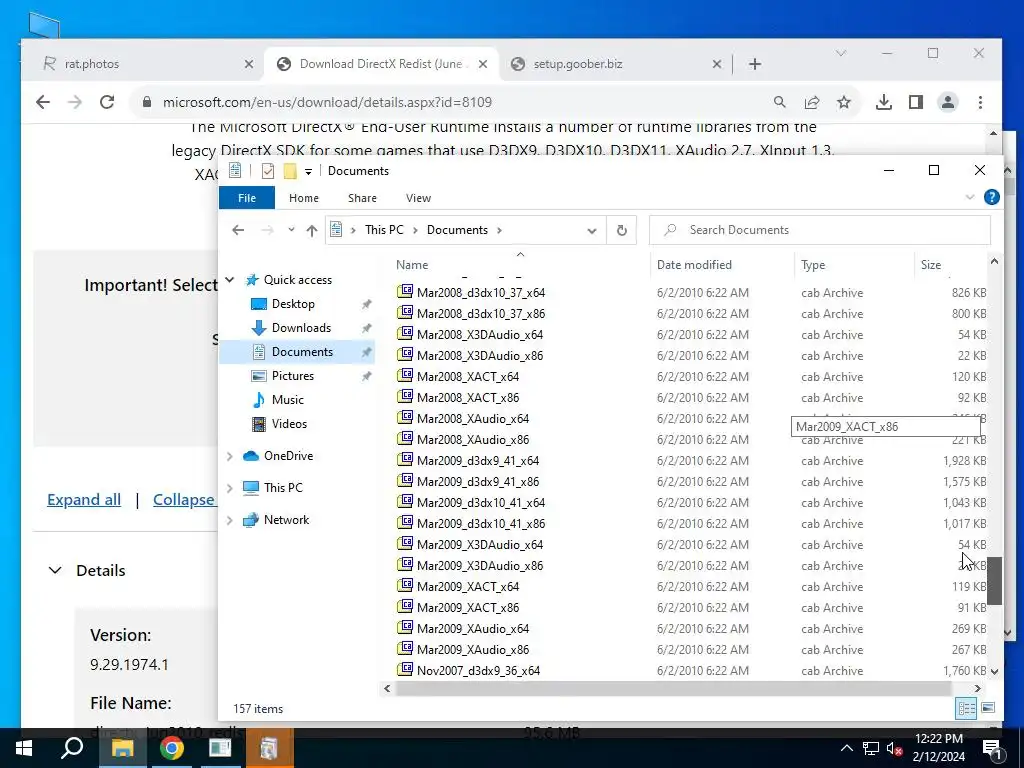
Task: Click the Explorer vertical scrollbar thumb
Action: (x=994, y=581)
